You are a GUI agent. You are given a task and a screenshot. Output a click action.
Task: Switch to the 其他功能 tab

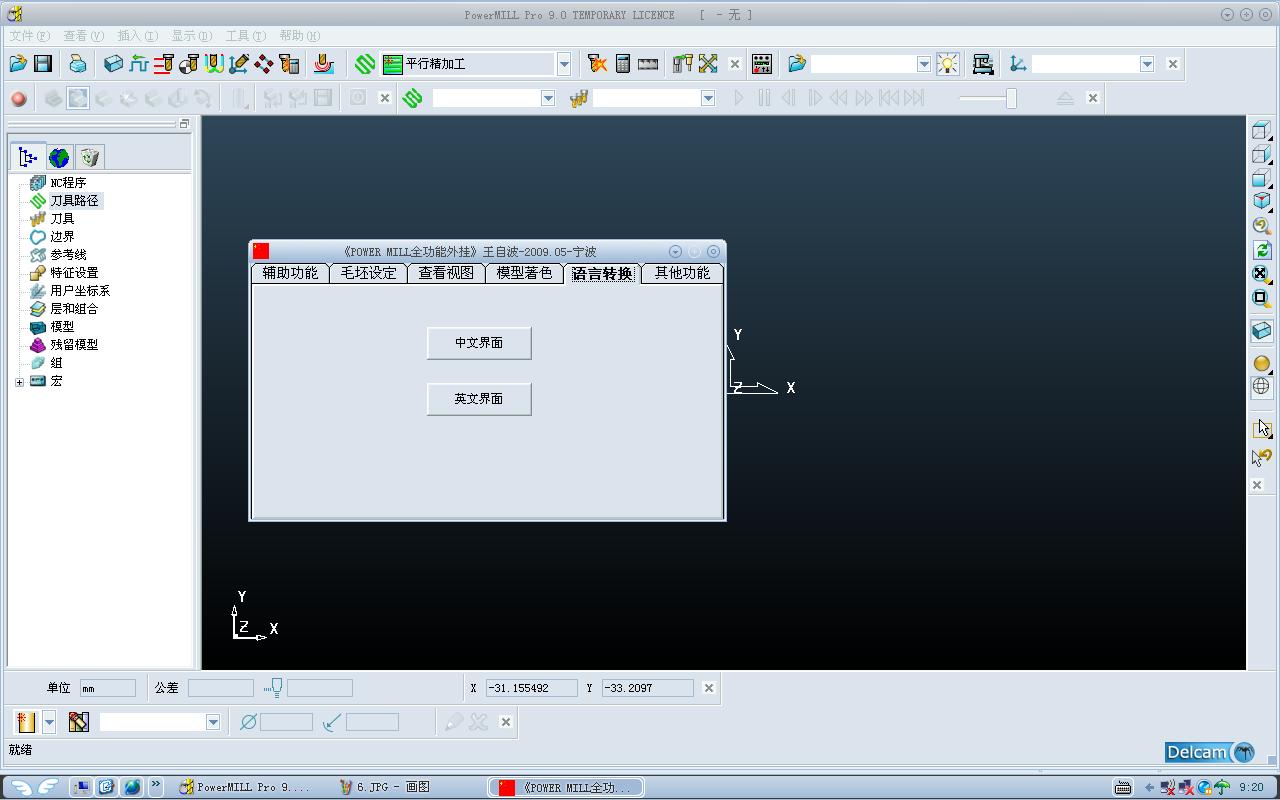683,273
